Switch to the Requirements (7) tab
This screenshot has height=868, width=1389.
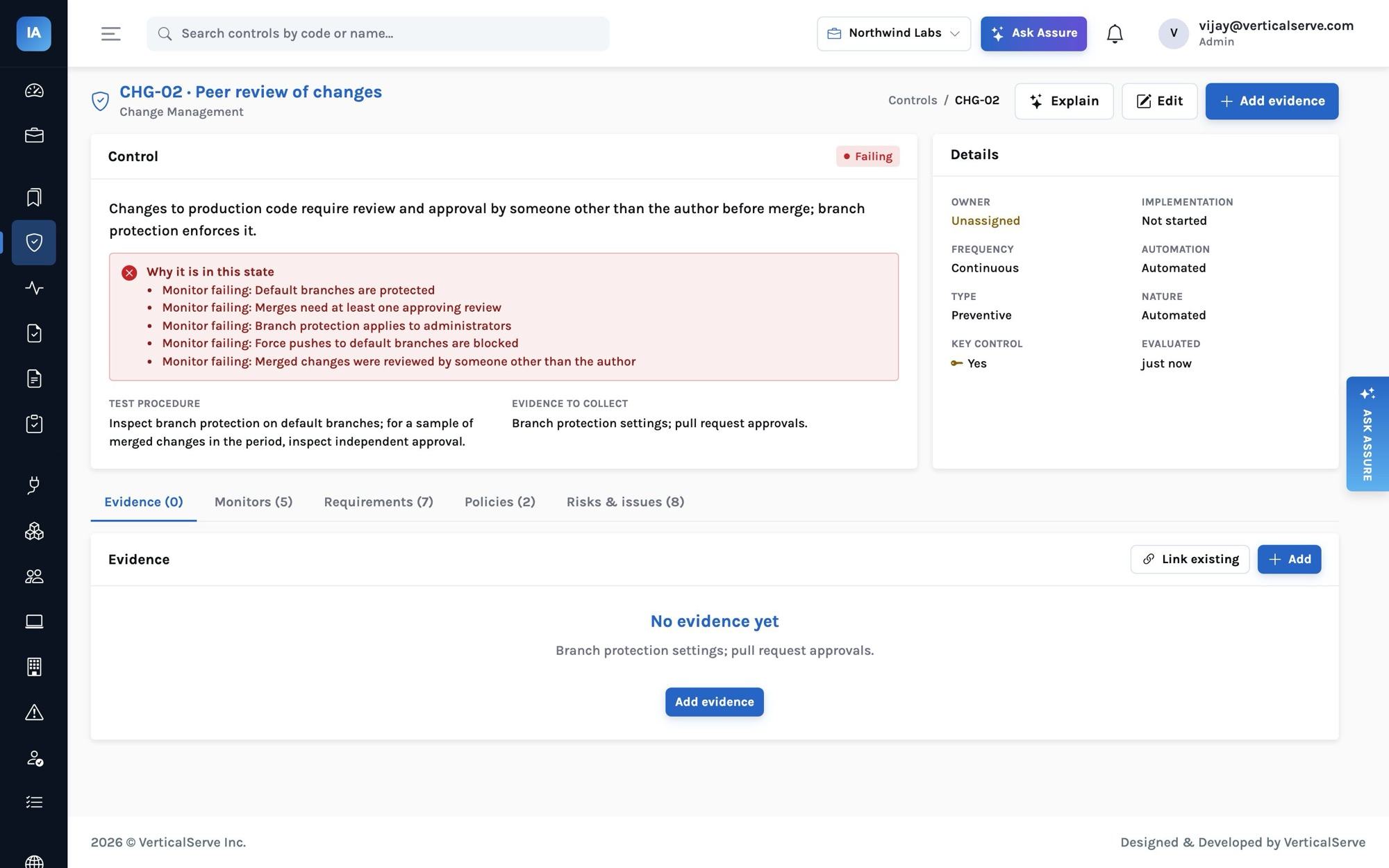point(379,502)
